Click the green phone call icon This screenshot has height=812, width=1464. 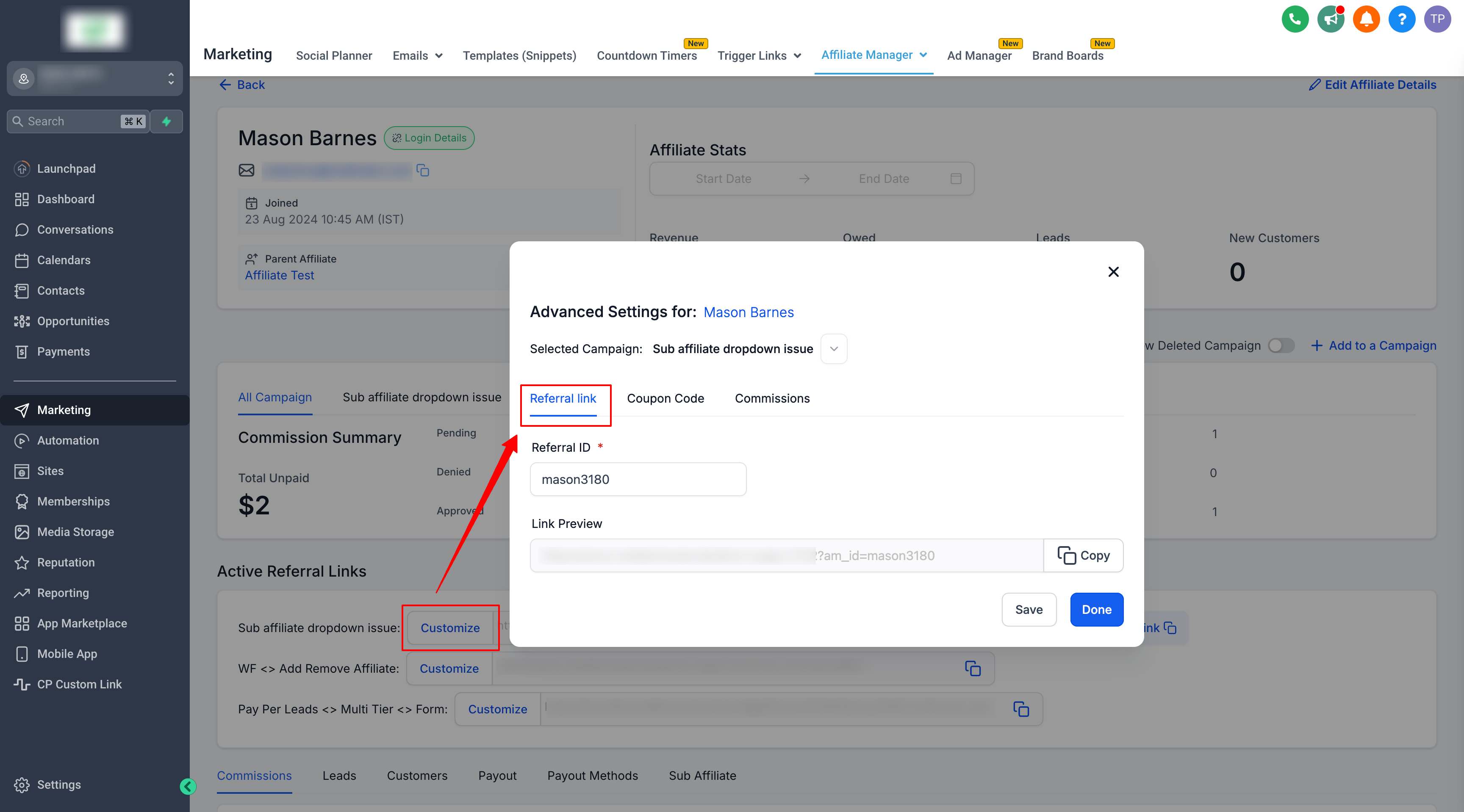(1295, 19)
